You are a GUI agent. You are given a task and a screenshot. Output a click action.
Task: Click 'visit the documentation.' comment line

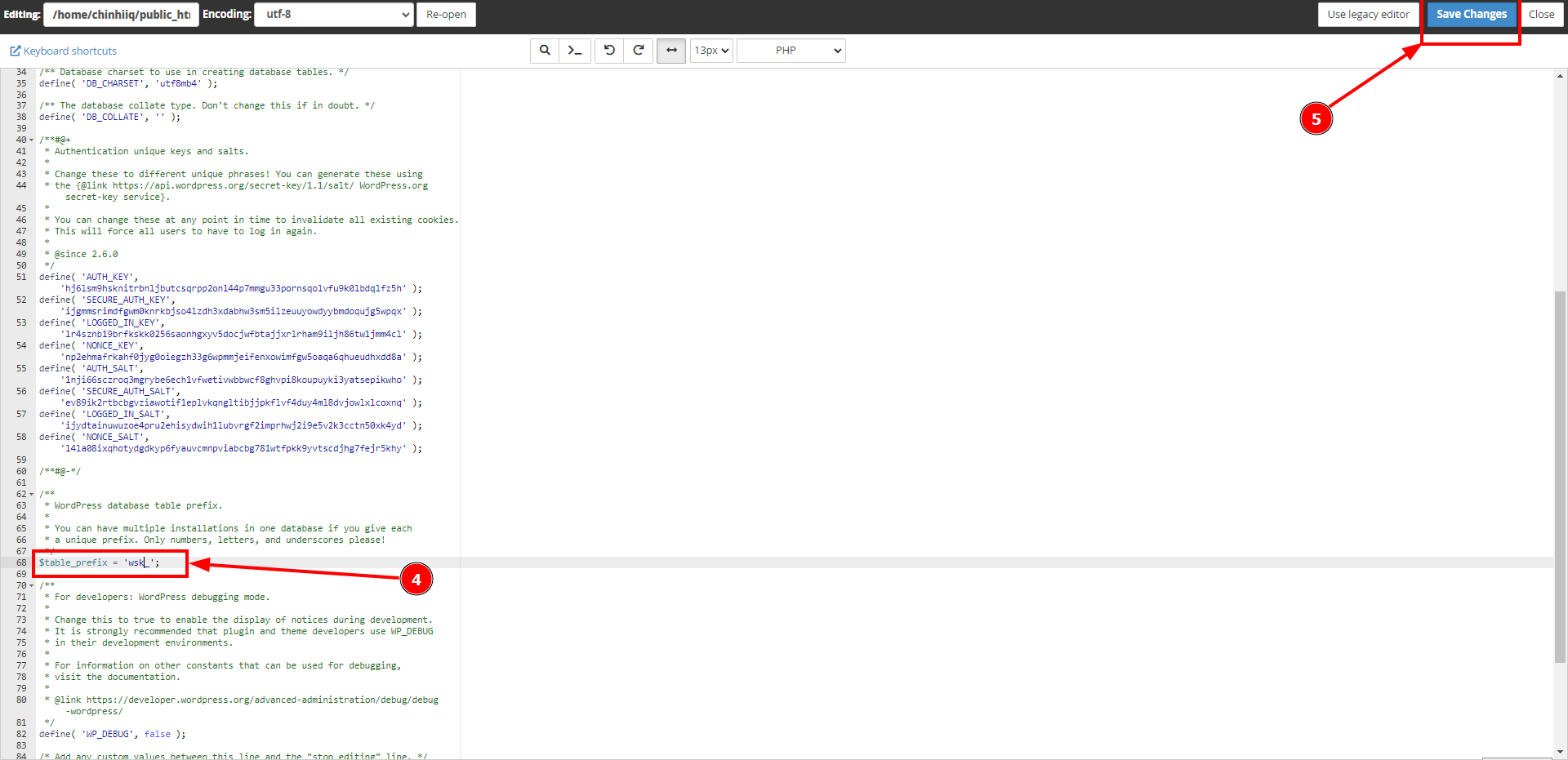(x=113, y=677)
